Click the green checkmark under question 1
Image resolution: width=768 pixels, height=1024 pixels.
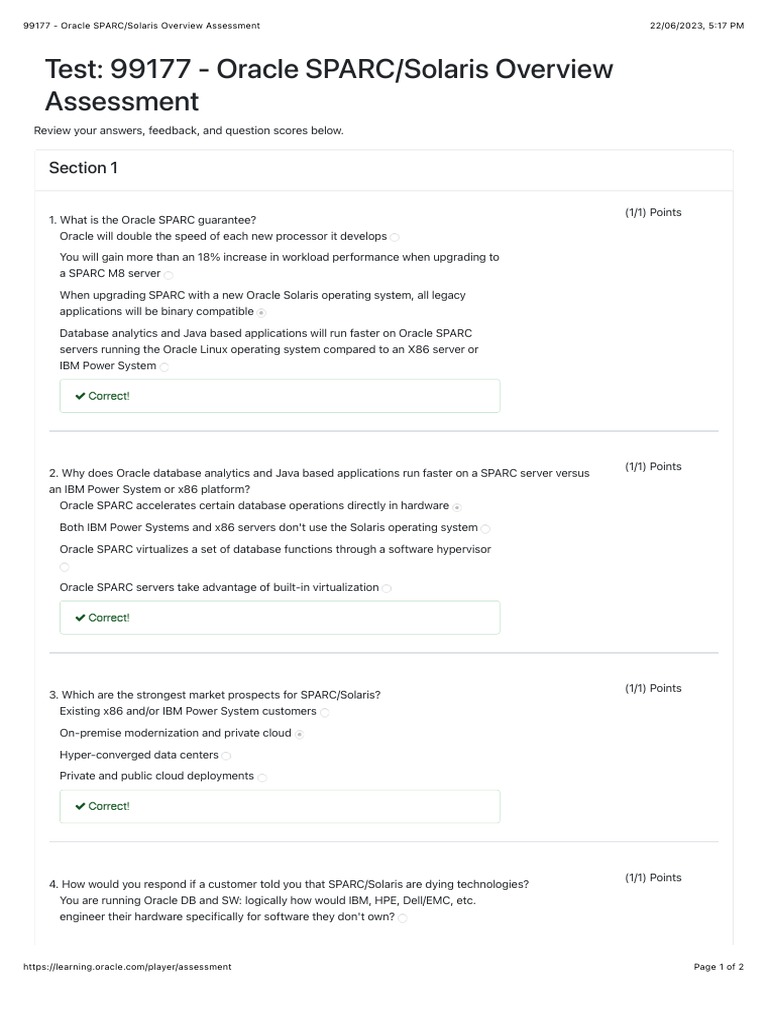click(80, 396)
